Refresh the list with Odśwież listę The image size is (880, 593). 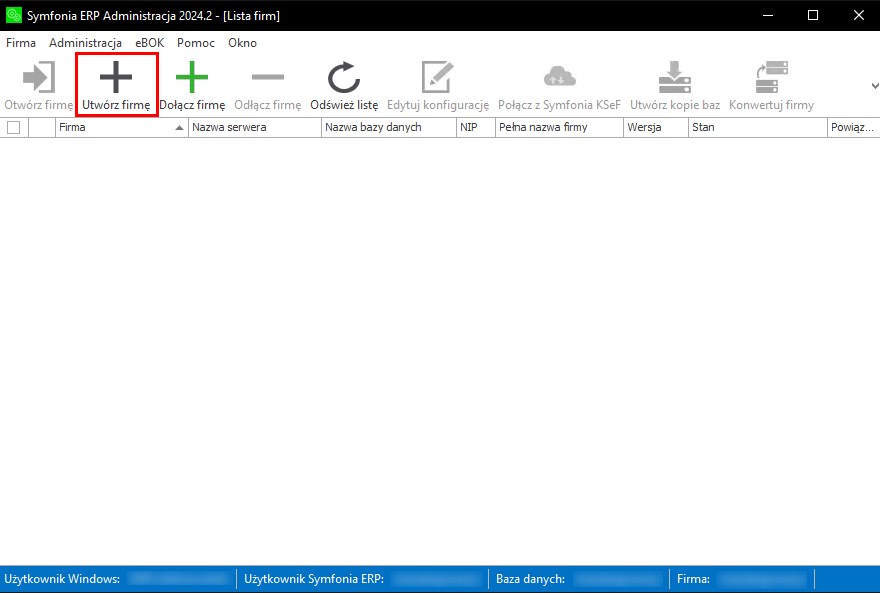click(344, 85)
